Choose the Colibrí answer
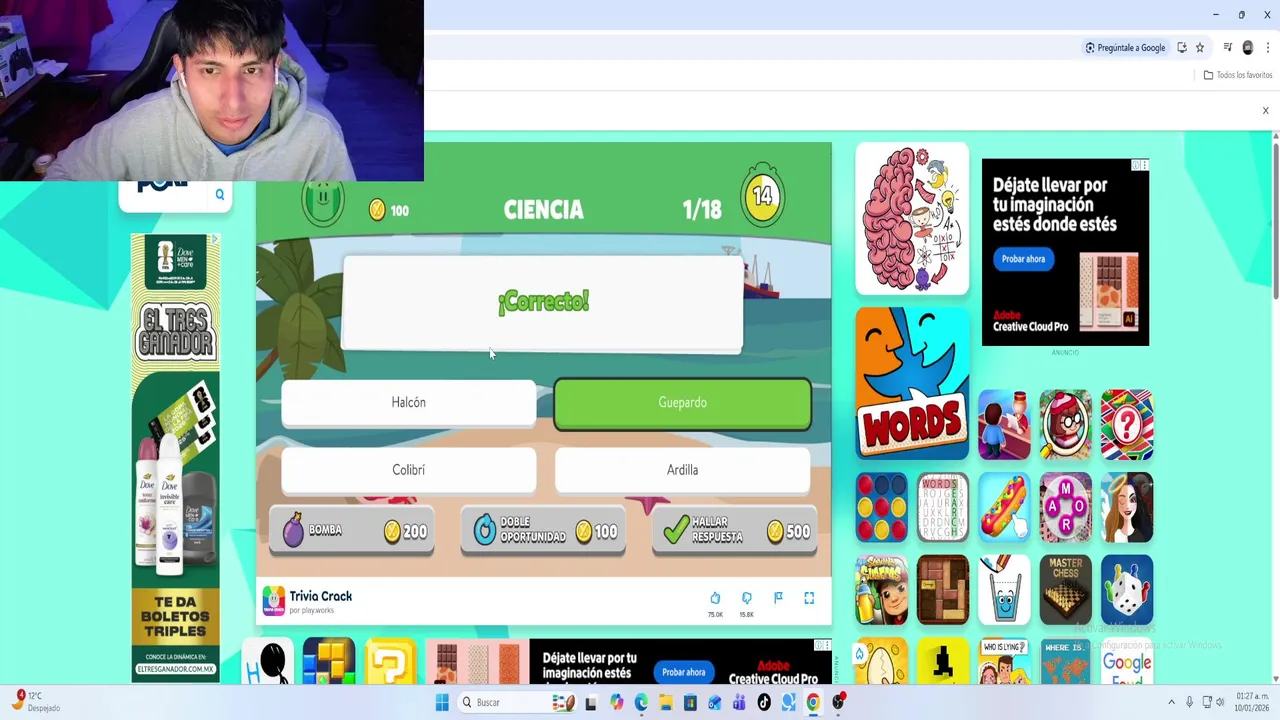The image size is (1280, 720). point(408,470)
